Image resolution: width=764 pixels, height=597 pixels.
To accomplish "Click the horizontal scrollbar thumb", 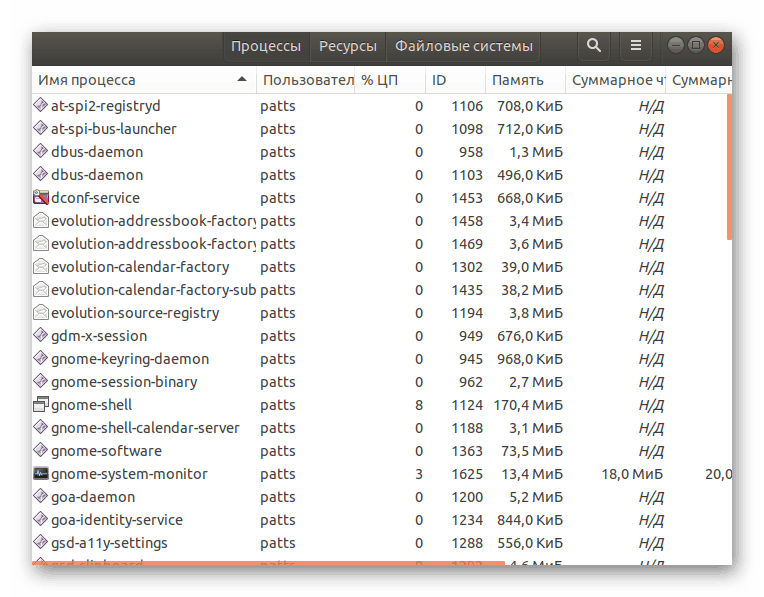I will pyautogui.click(x=268, y=563).
